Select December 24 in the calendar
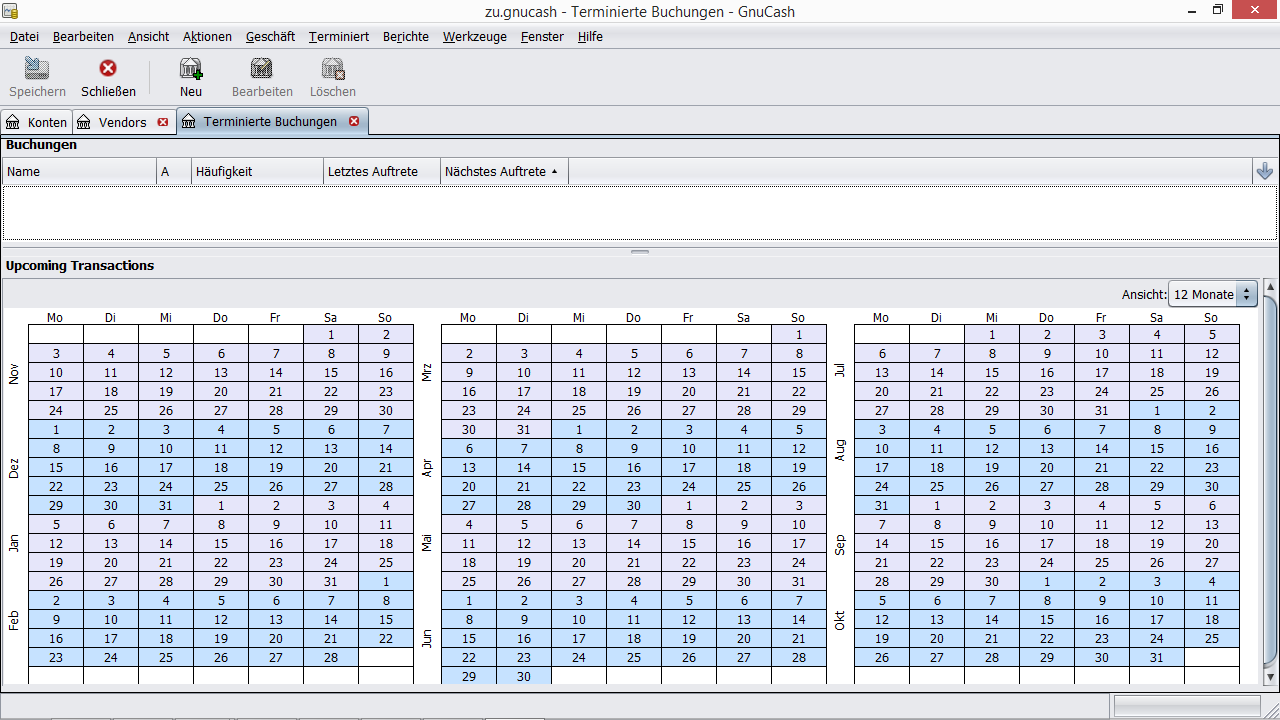The image size is (1280, 720). (166, 486)
